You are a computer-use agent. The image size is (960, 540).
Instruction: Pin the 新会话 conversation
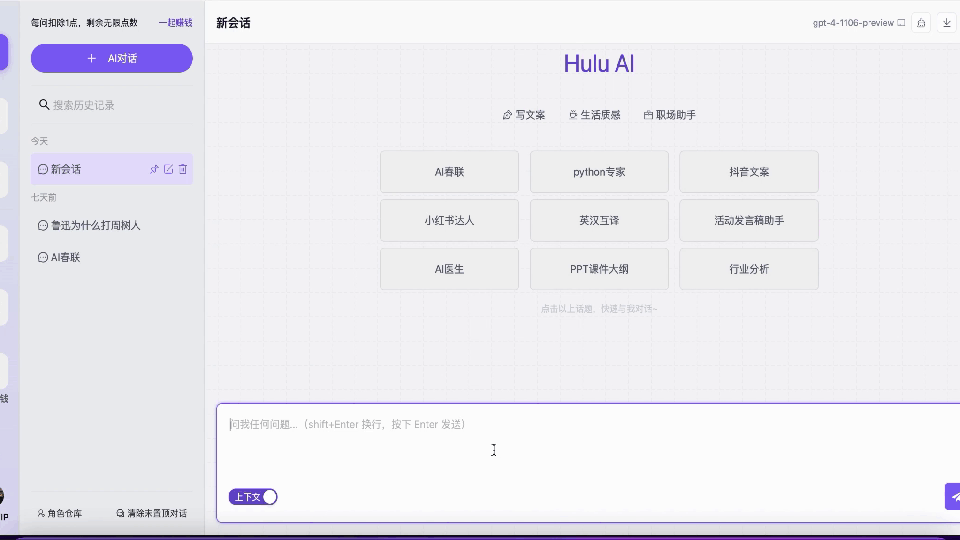pos(154,169)
